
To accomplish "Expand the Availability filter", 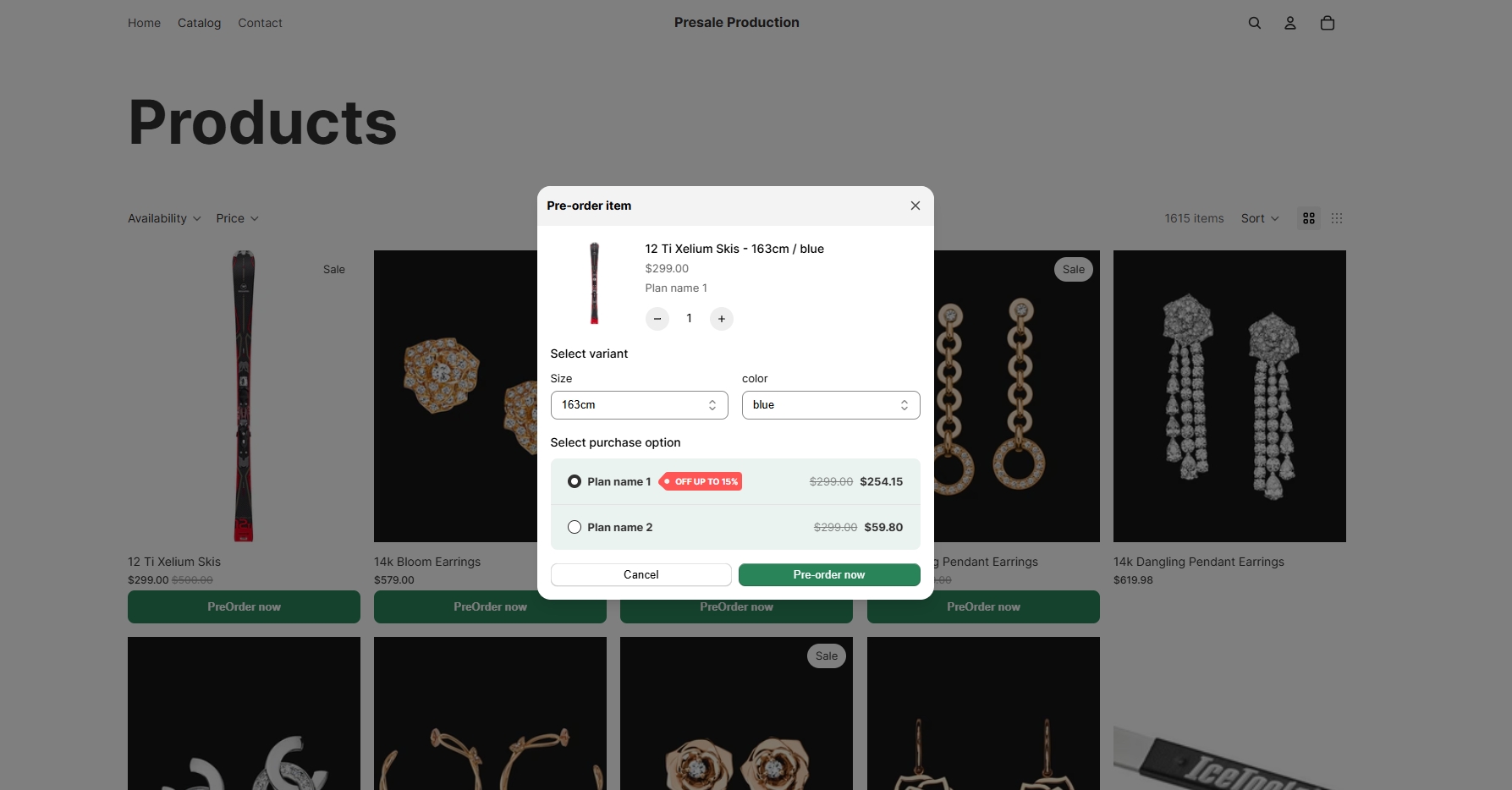I will point(164,218).
